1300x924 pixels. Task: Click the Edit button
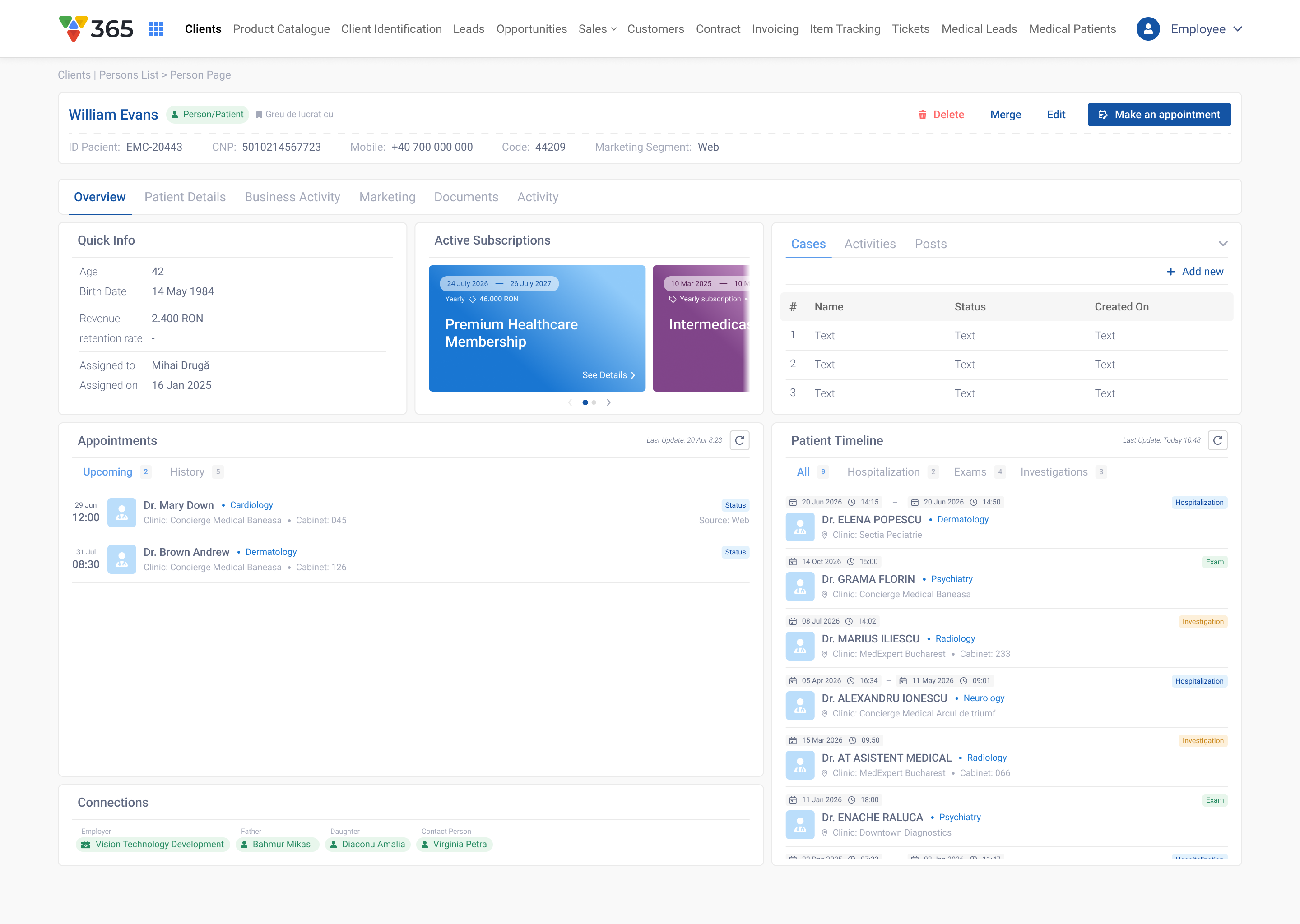[x=1056, y=115]
